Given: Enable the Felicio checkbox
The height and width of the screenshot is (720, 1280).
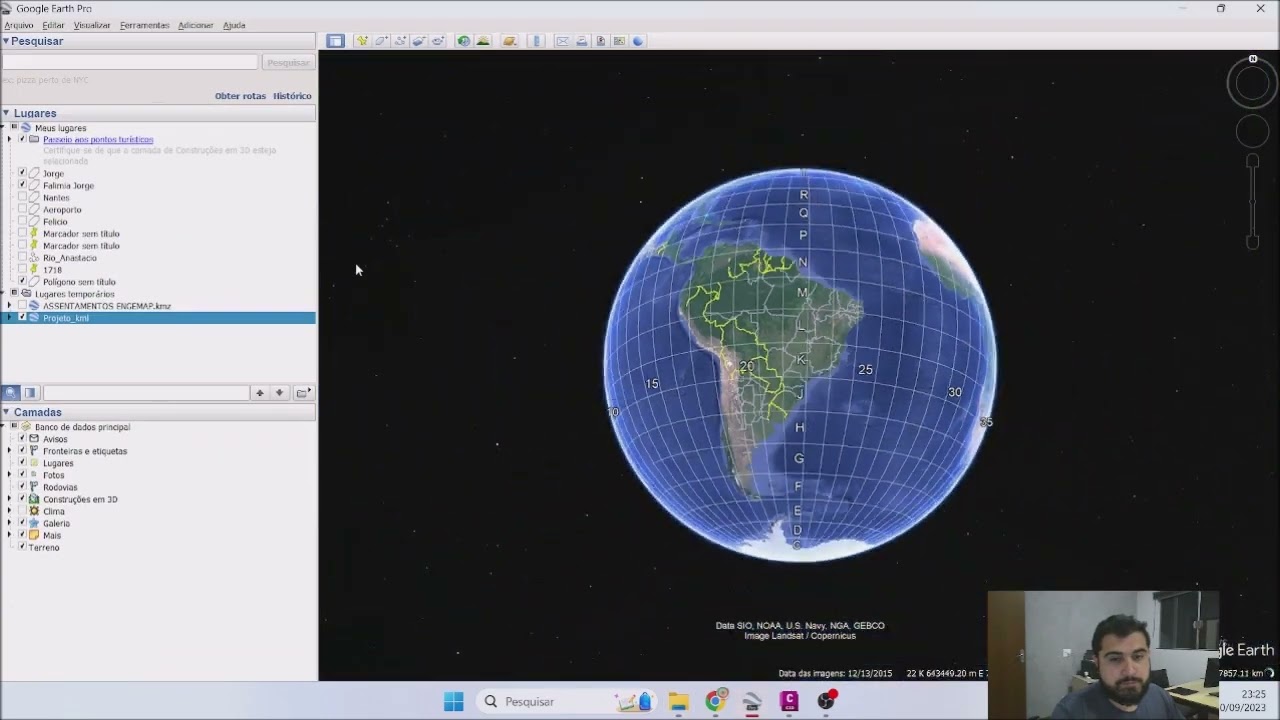Looking at the screenshot, I should point(22,221).
